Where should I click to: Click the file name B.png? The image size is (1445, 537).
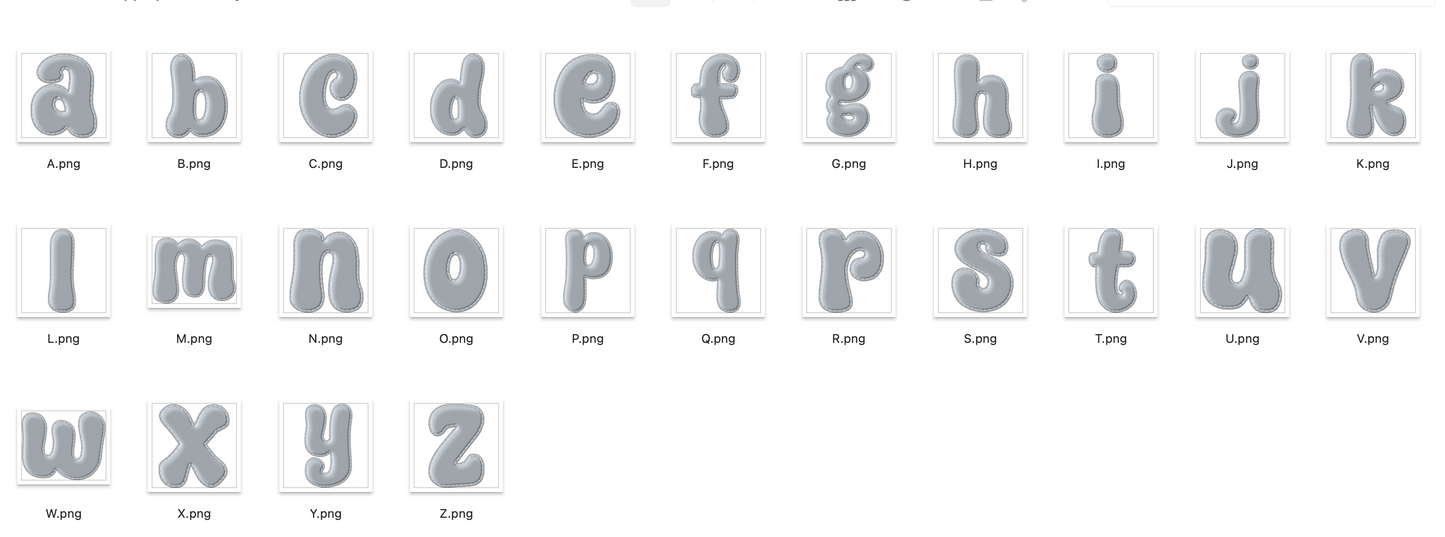(194, 164)
